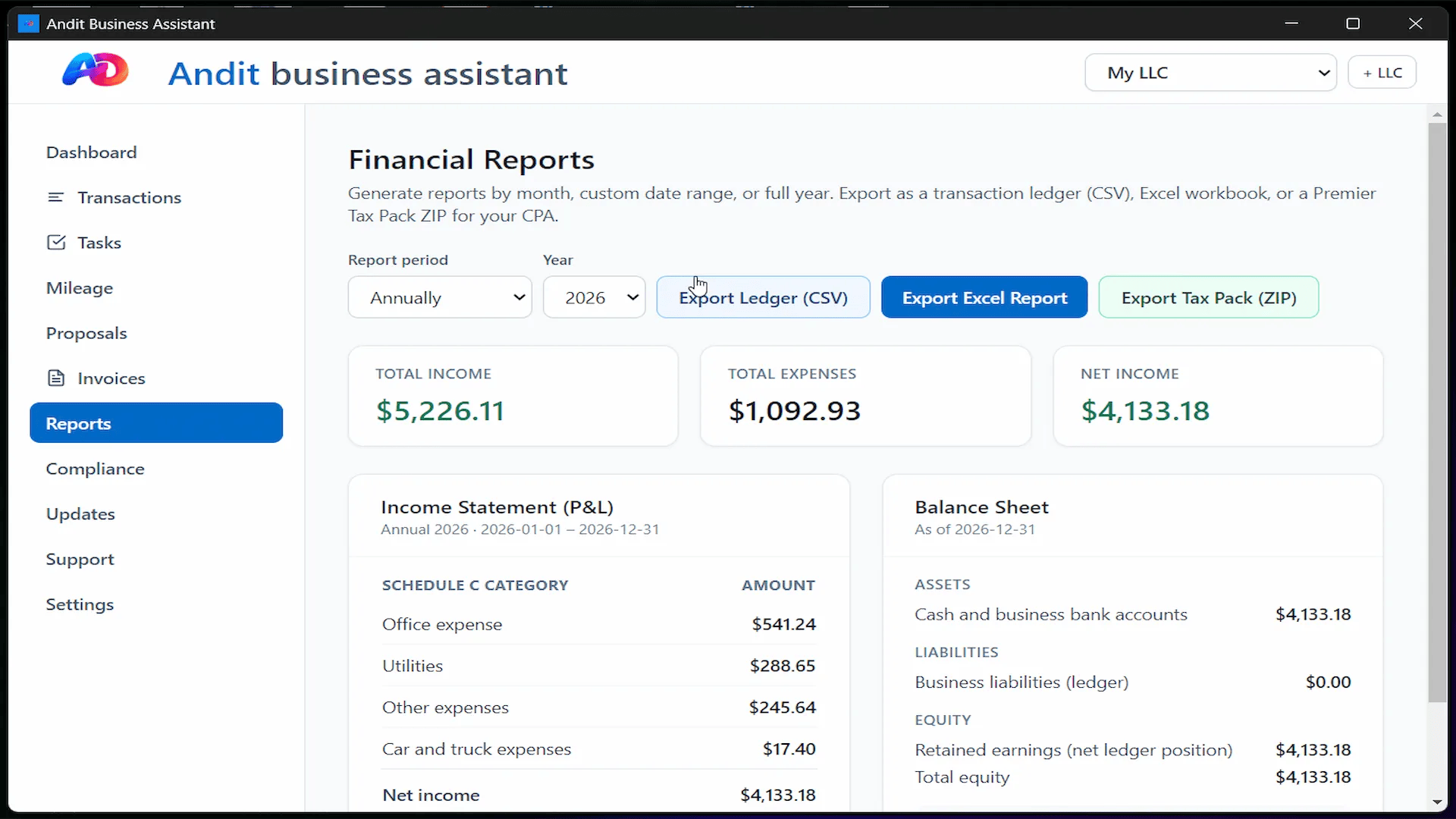Viewport: 1456px width, 819px height.
Task: Select the Reports sidebar item
Action: click(x=156, y=423)
